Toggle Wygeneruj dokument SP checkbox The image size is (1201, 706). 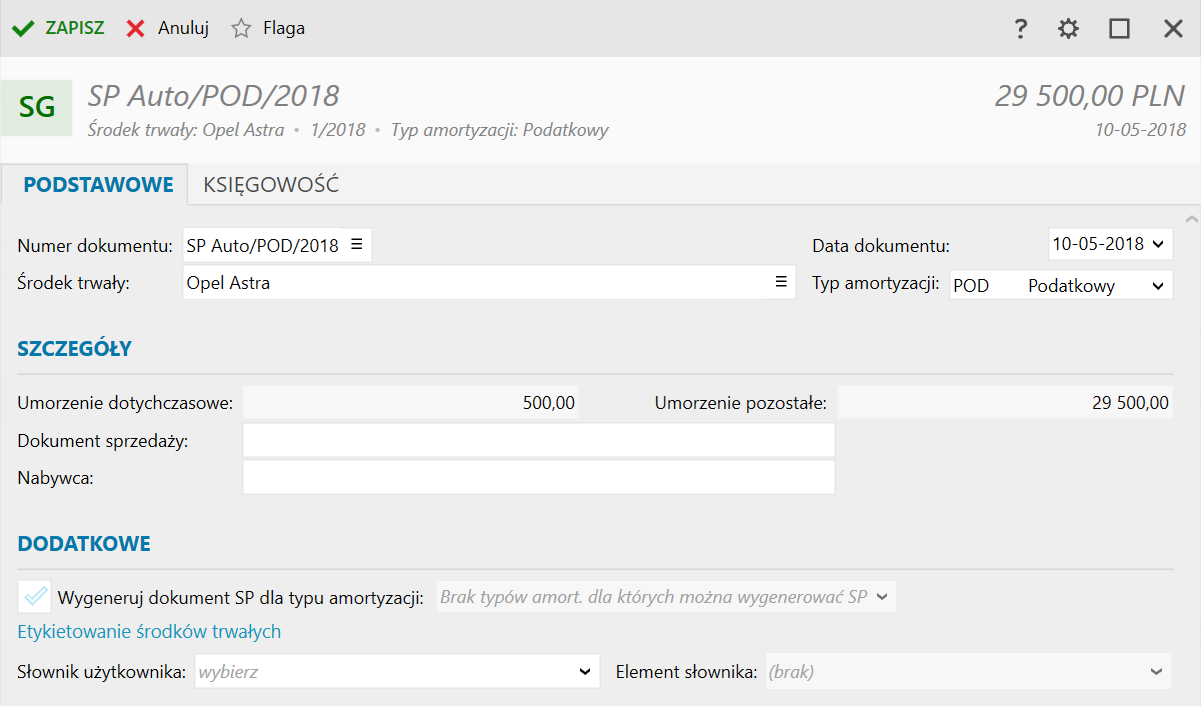tap(35, 597)
